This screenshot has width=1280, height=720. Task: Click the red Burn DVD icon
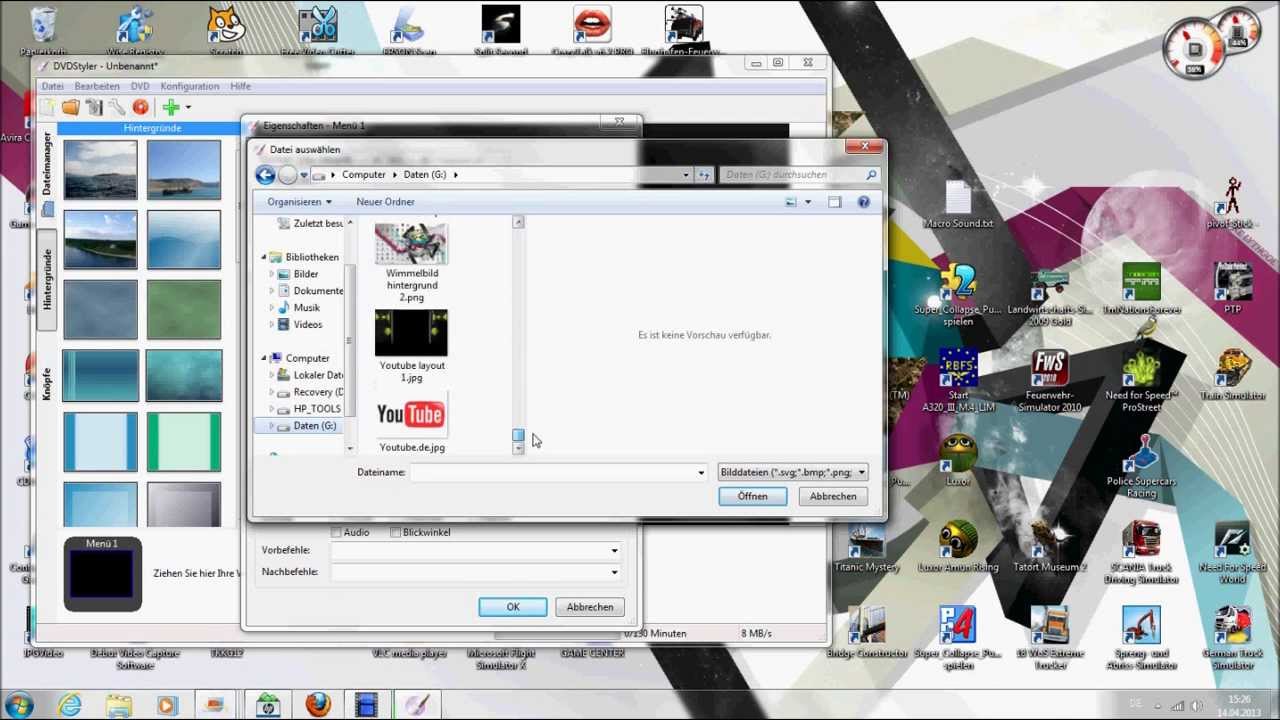[140, 107]
